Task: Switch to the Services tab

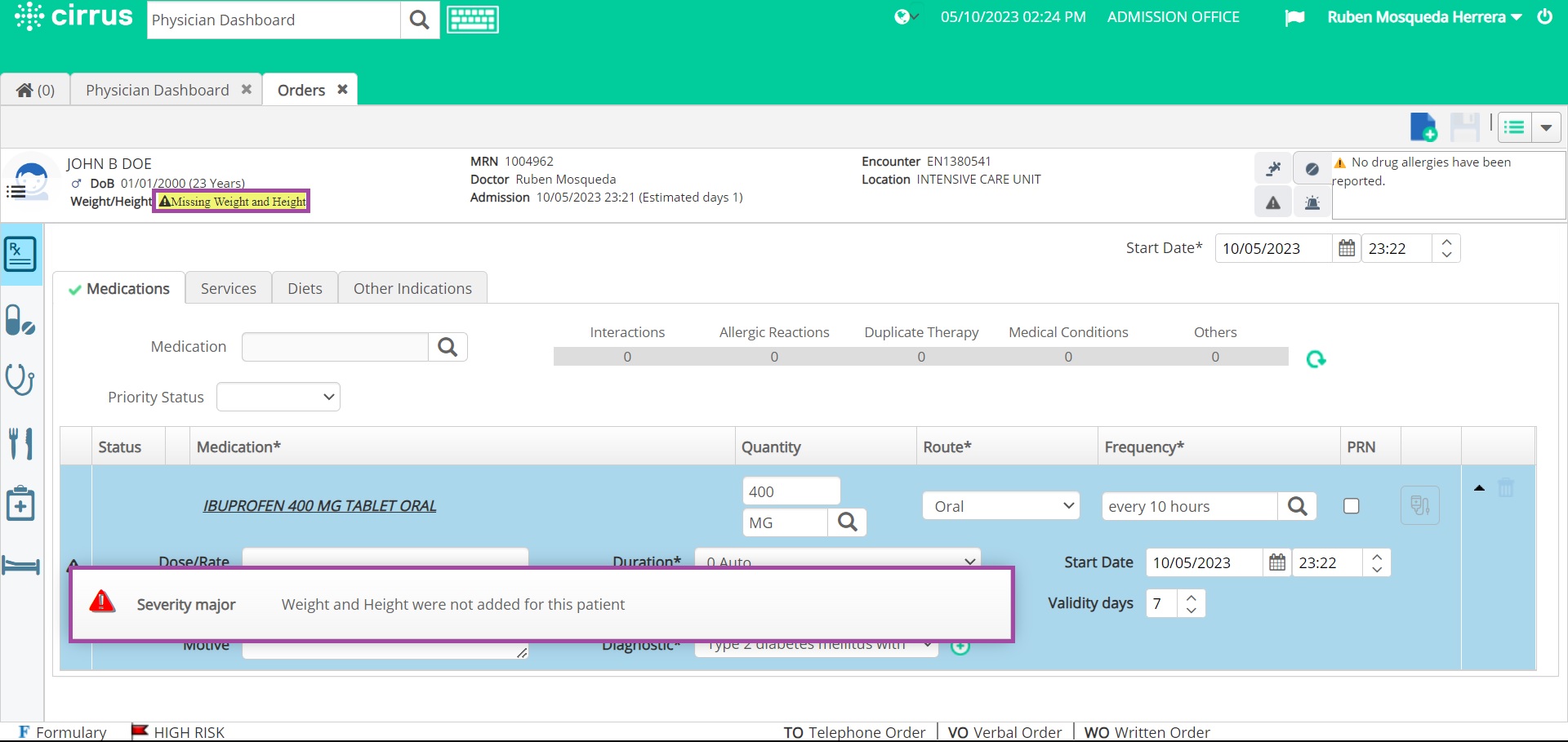Action: click(x=228, y=287)
